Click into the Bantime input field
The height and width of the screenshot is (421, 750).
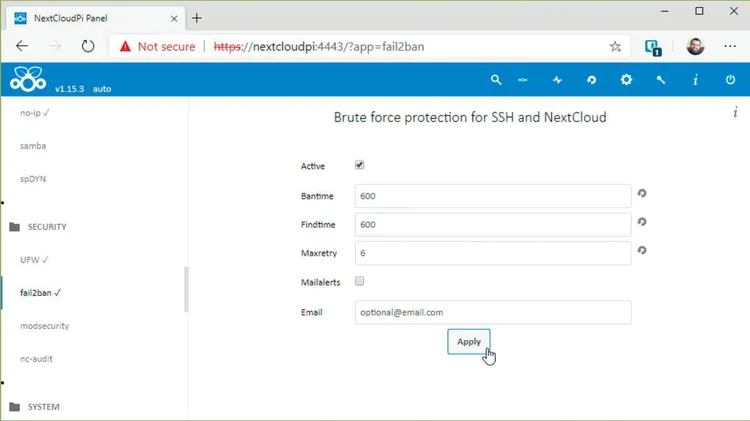coord(493,196)
